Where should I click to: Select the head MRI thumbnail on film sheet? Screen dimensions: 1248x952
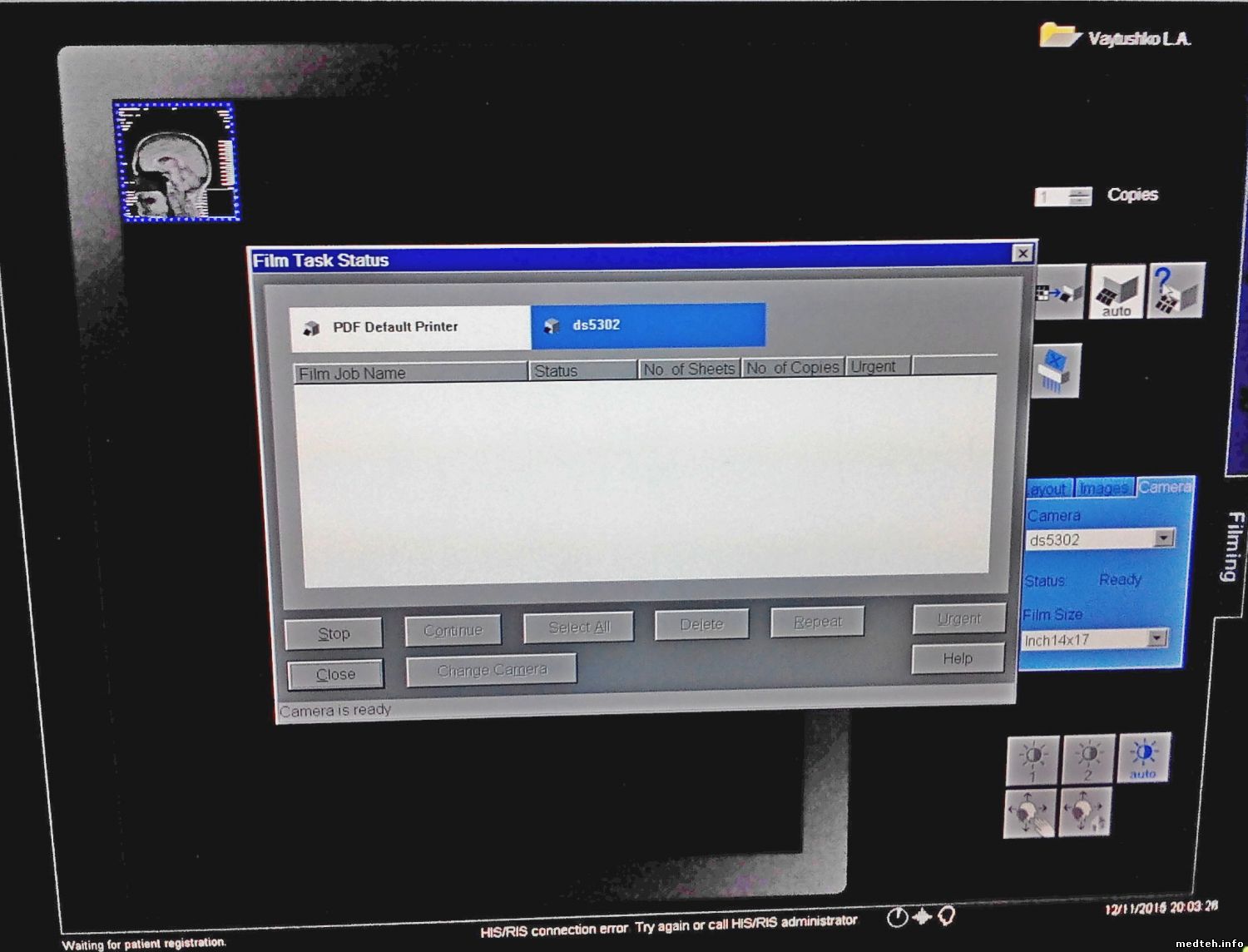[177, 161]
